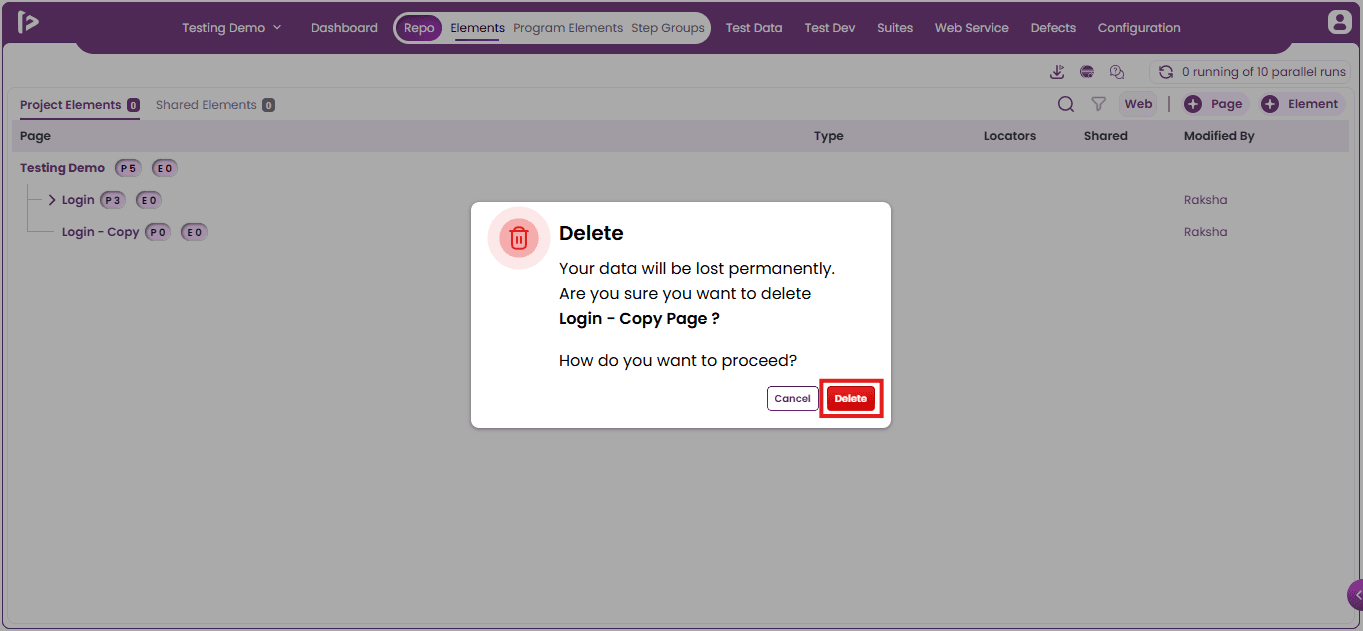This screenshot has width=1363, height=631.
Task: Click the P0 badge on Login - Copy
Action: pos(158,232)
